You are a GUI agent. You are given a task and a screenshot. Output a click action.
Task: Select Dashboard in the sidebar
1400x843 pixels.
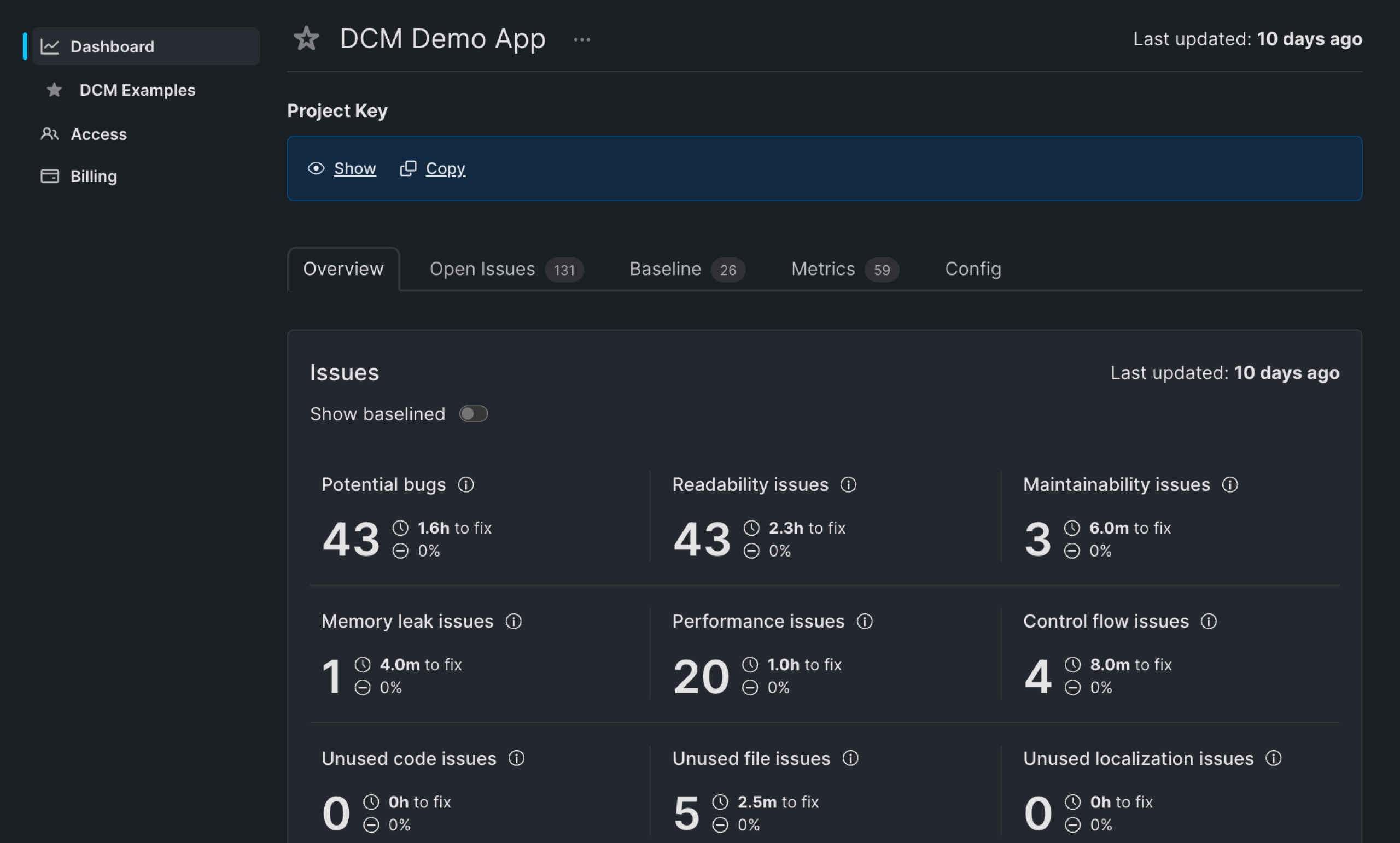[146, 46]
